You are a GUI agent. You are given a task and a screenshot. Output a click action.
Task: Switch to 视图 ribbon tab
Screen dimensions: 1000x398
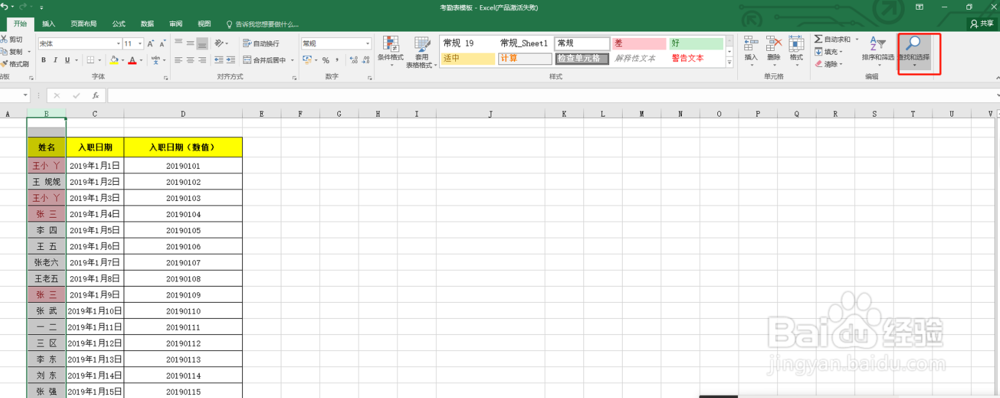(x=204, y=24)
